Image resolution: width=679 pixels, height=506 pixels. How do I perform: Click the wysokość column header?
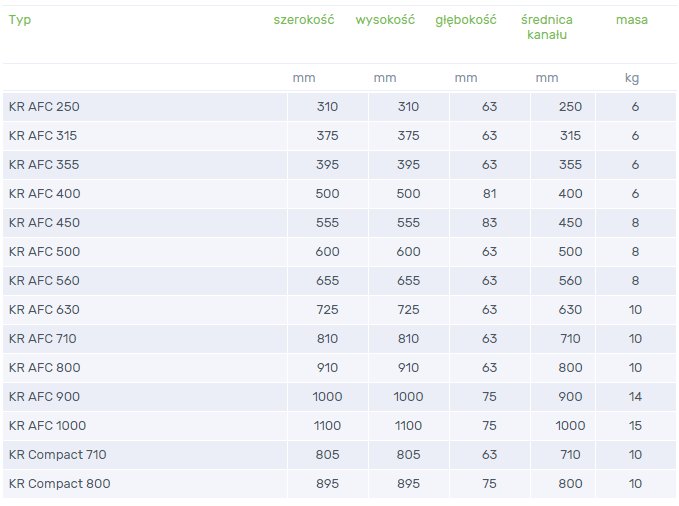(385, 20)
